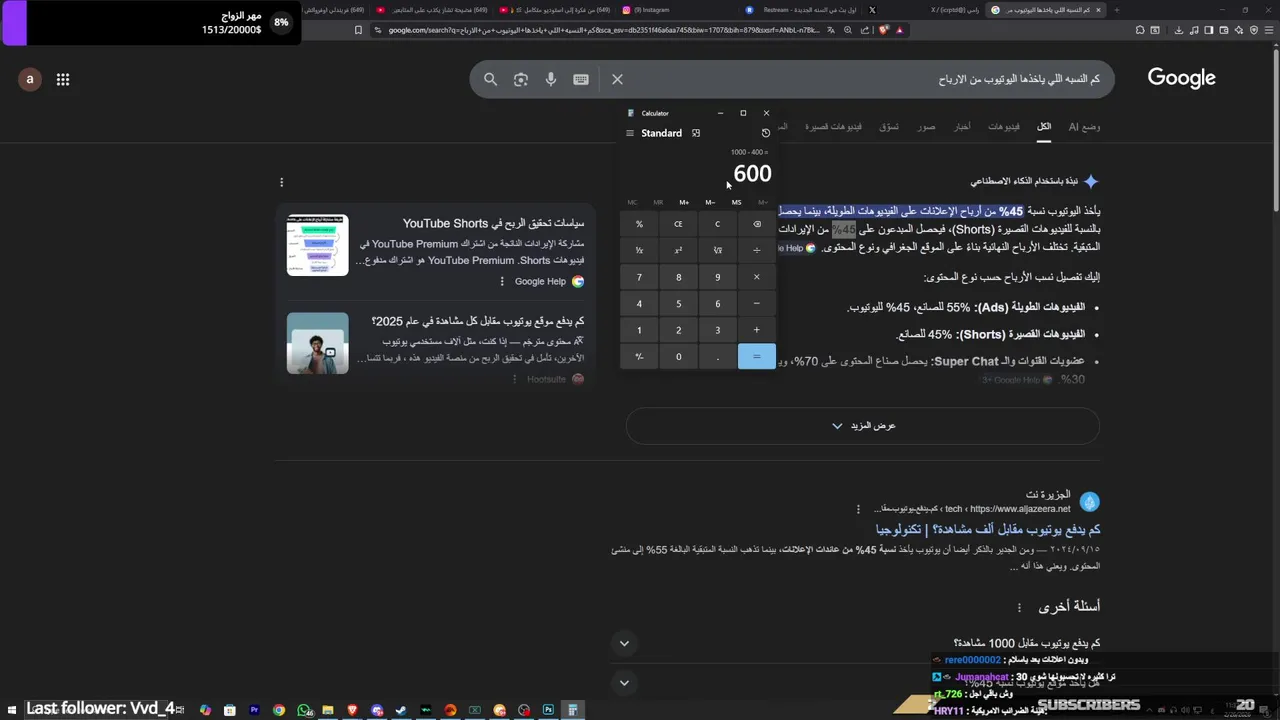Start voice search with microphone icon
Viewport: 1280px width, 720px height.
click(x=550, y=79)
